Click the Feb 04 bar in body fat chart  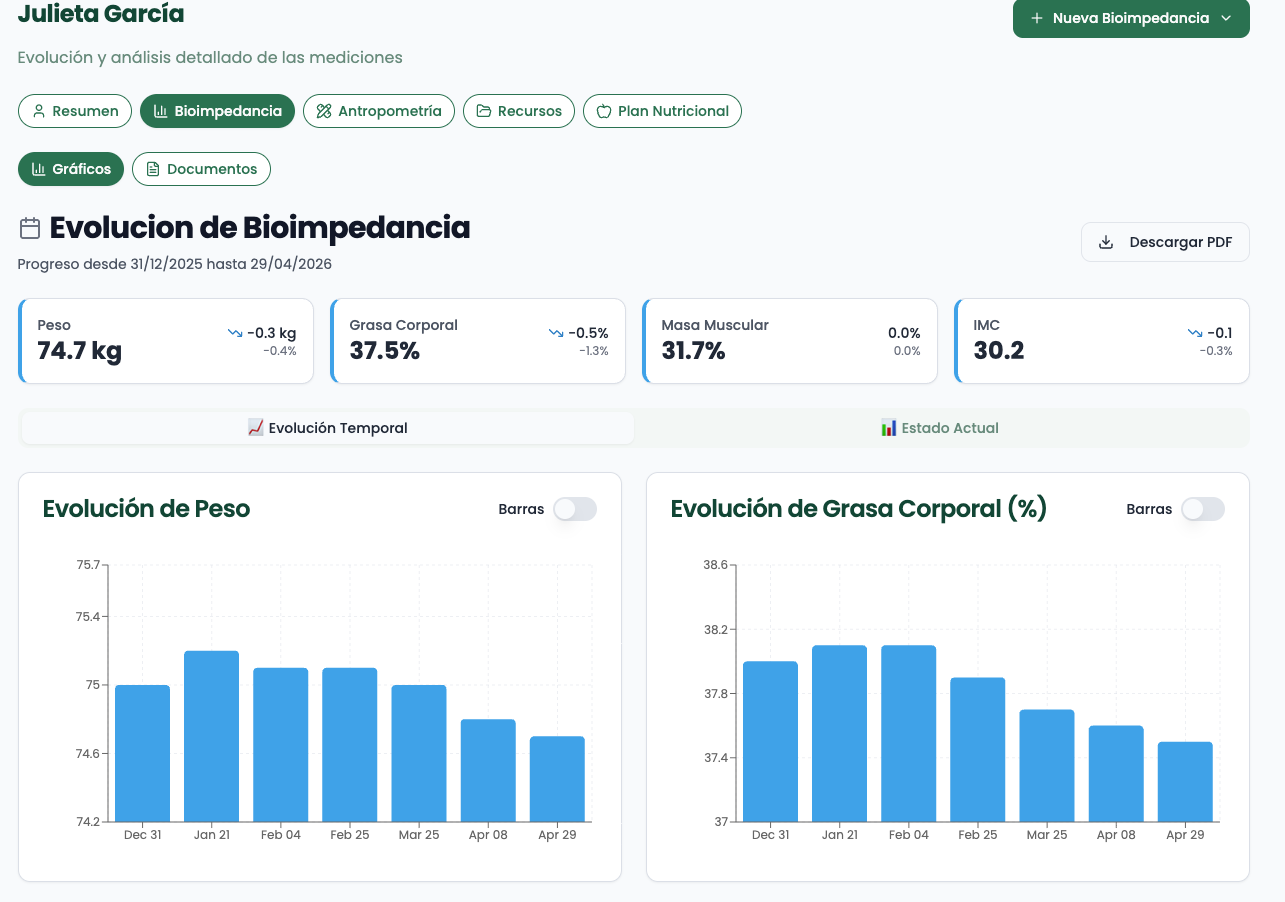pyautogui.click(x=908, y=734)
